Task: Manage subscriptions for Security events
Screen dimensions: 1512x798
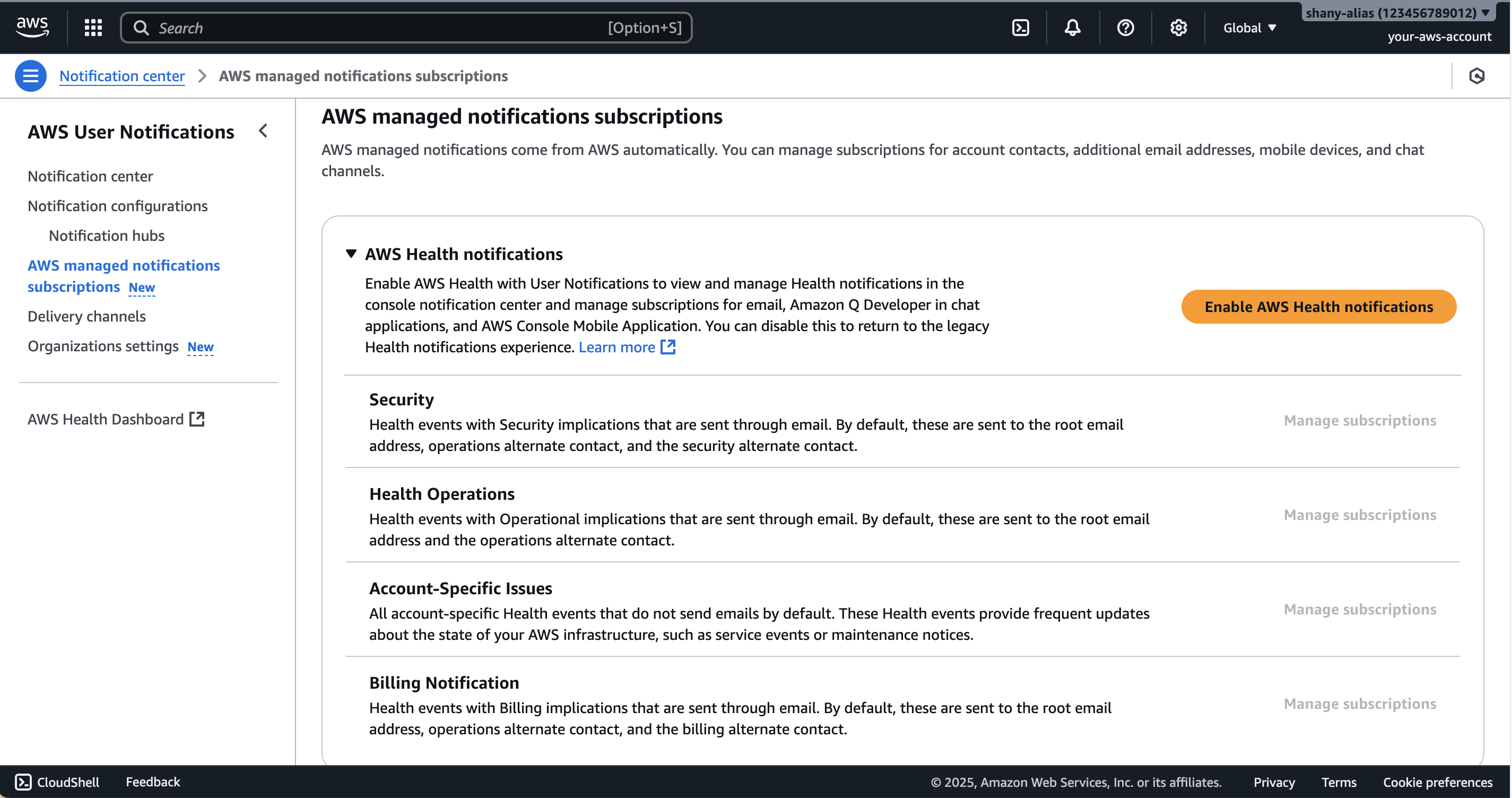Action: 1361,420
